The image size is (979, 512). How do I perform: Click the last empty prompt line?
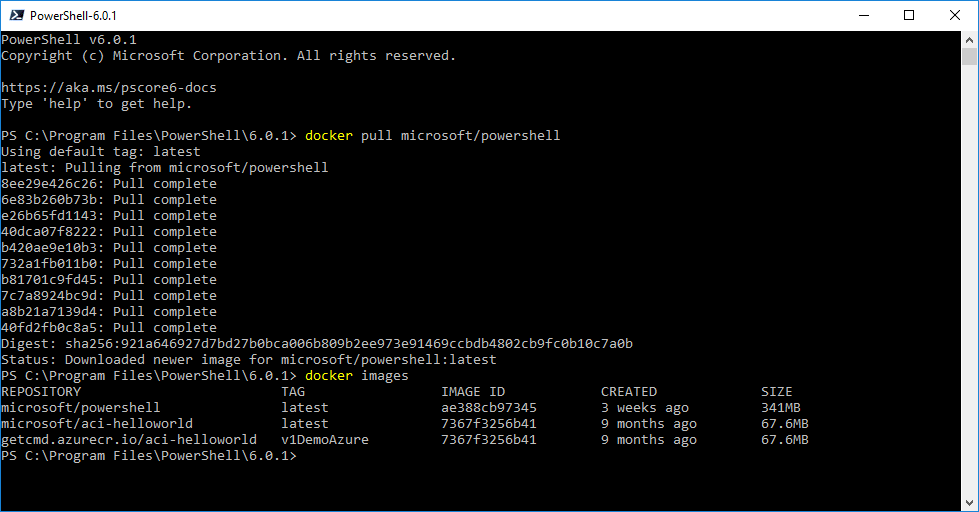(x=149, y=456)
